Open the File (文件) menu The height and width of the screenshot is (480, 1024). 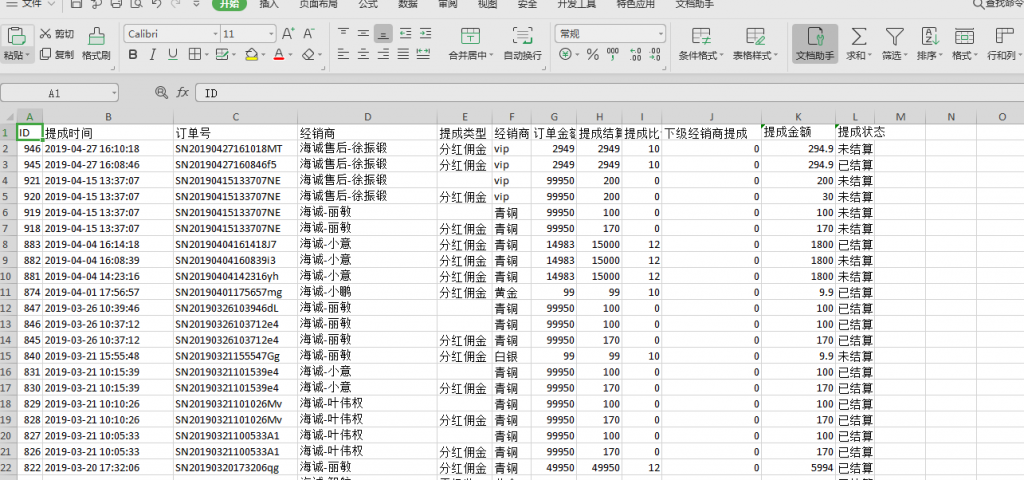(29, 4)
